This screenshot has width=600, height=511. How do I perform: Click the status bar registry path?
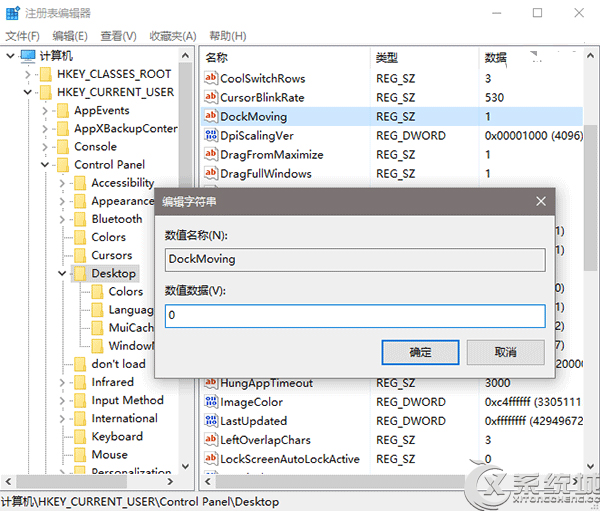click(140, 502)
